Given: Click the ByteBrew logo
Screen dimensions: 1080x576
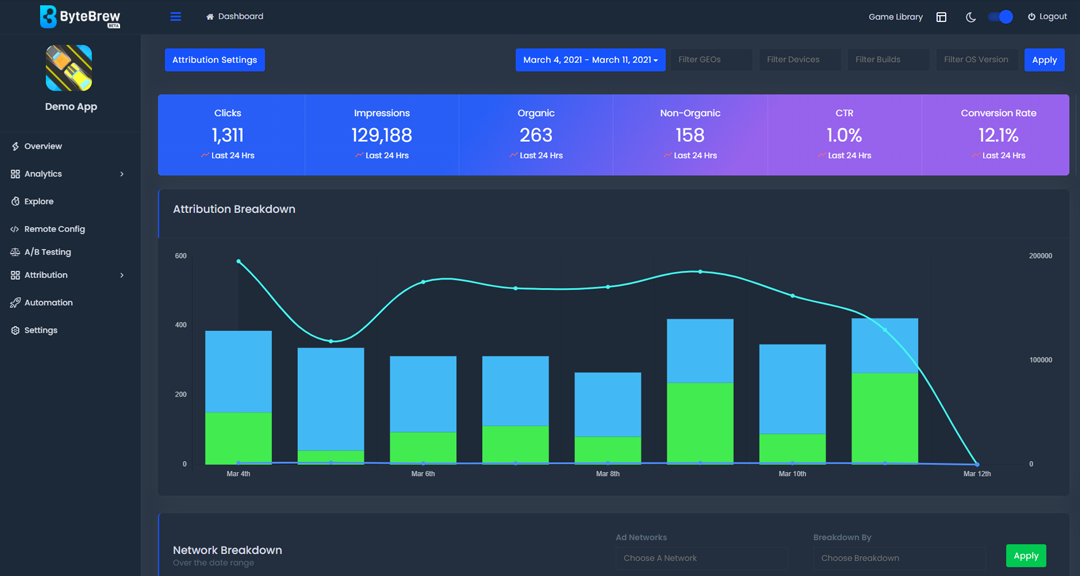Looking at the screenshot, I should 80,17.
